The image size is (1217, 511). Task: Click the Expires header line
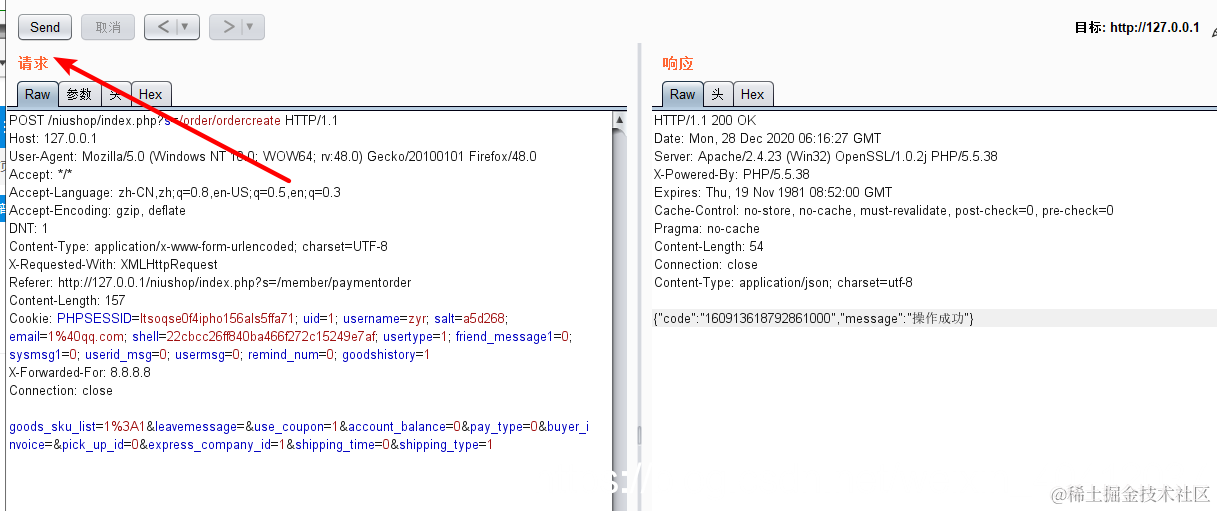click(773, 192)
